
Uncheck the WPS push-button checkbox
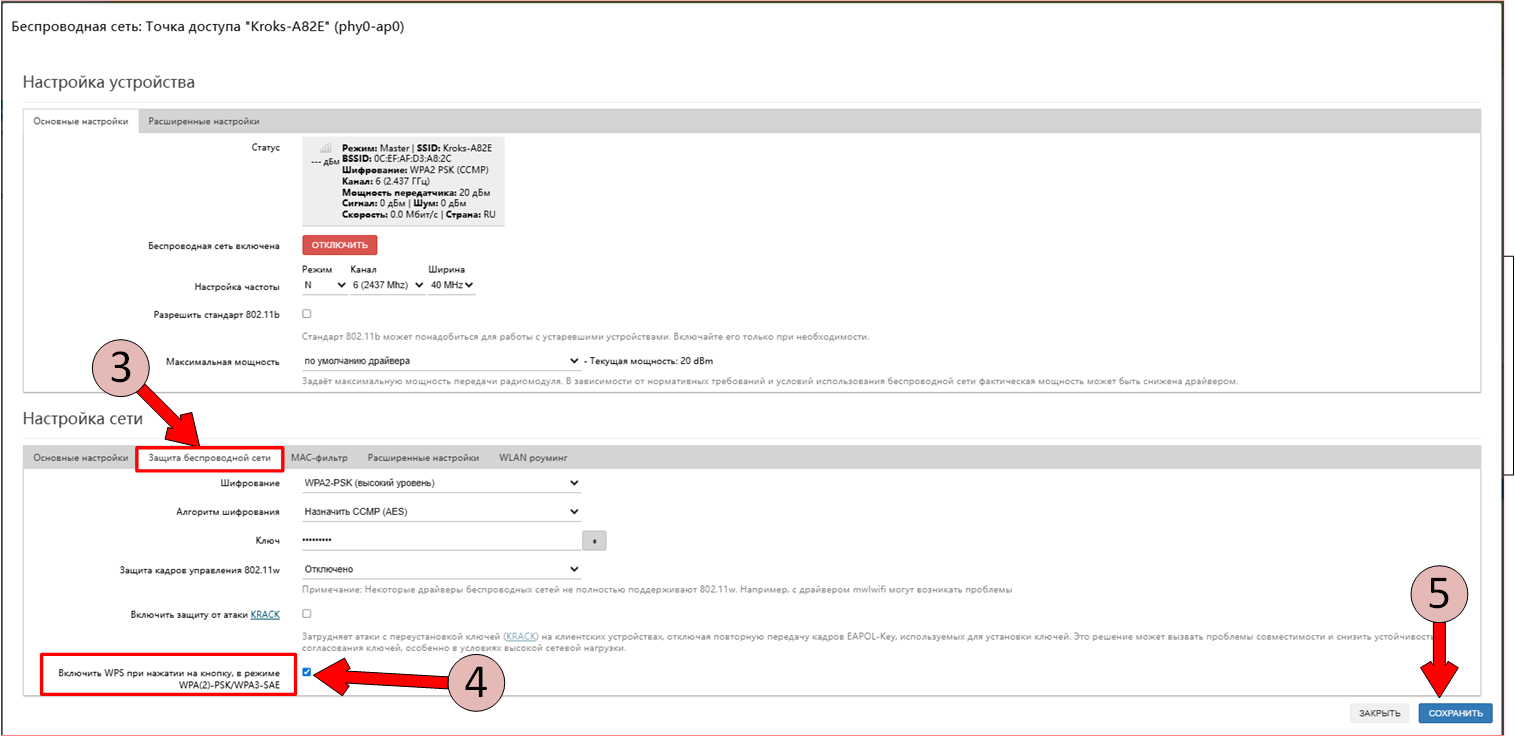pos(307,672)
